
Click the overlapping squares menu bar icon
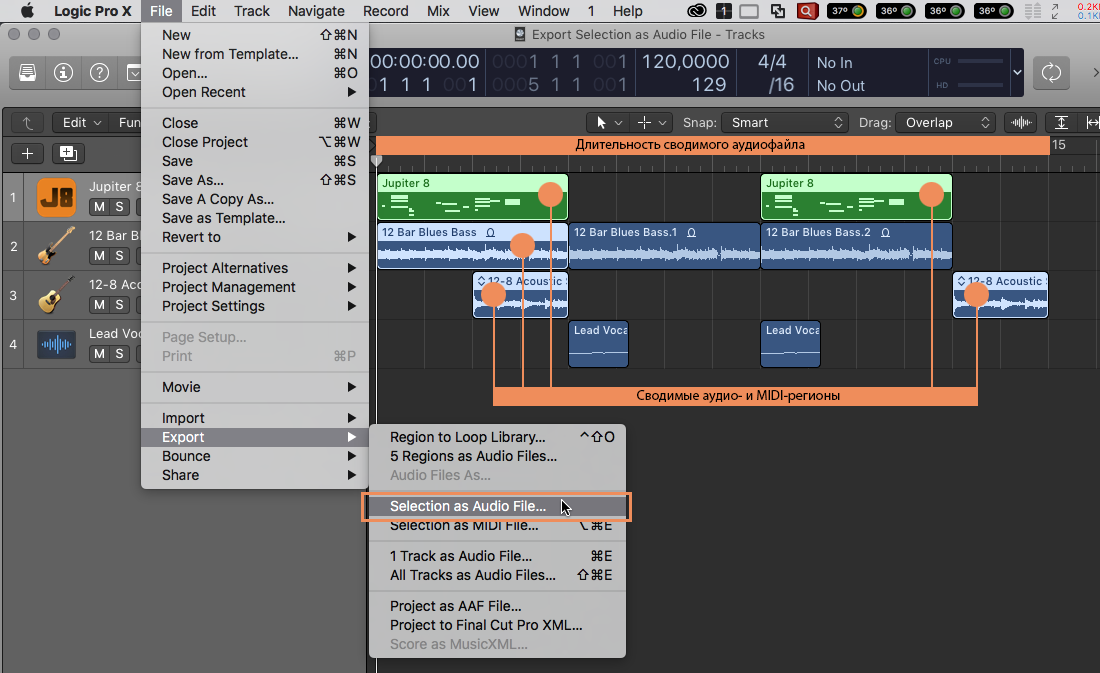tap(778, 11)
